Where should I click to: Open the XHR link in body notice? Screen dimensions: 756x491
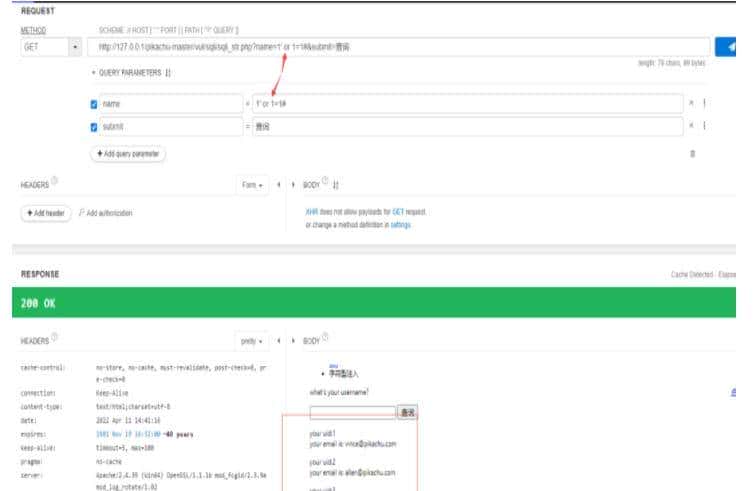311,212
